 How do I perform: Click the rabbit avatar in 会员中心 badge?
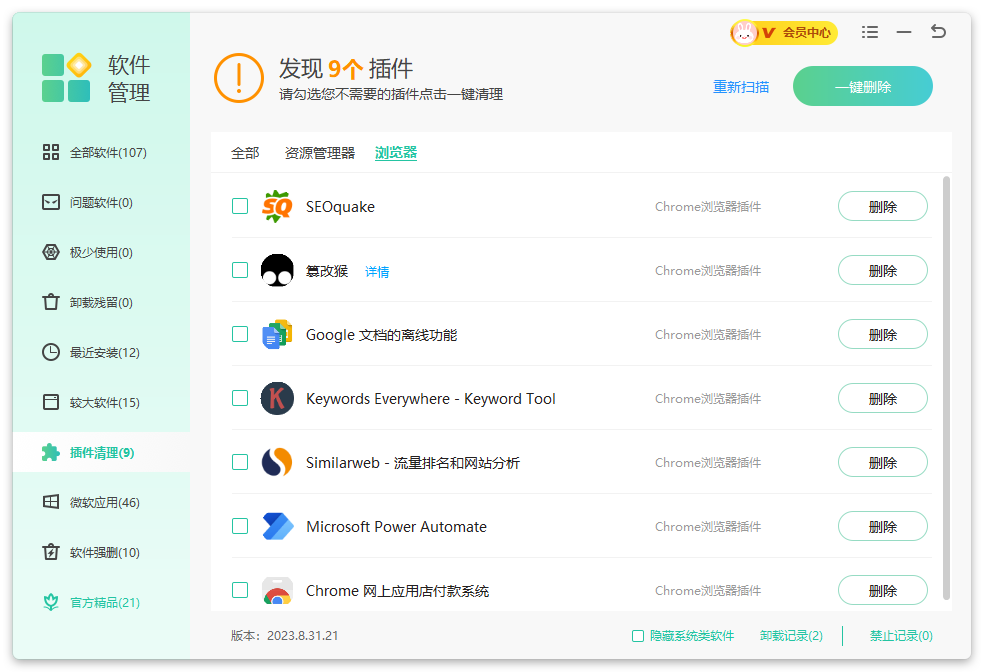point(744,33)
